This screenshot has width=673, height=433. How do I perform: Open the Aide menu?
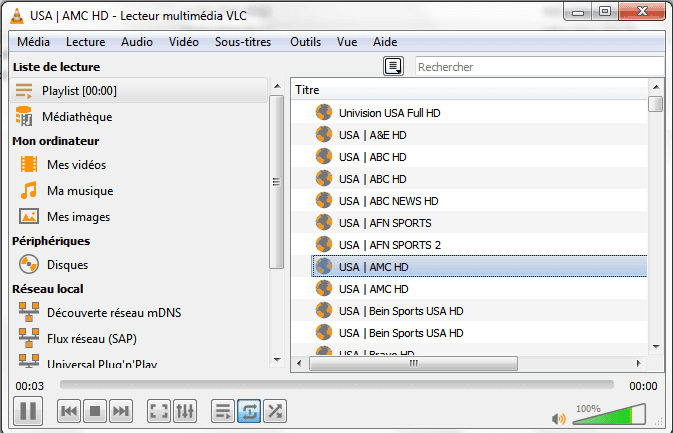[x=385, y=42]
